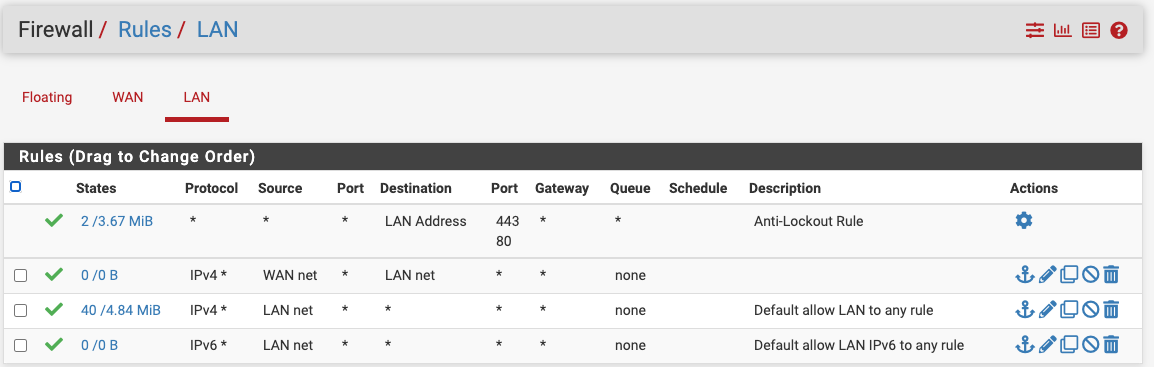
Task: Tick checkbox for IPv4 LAN net rule
Action: [x=21, y=310]
